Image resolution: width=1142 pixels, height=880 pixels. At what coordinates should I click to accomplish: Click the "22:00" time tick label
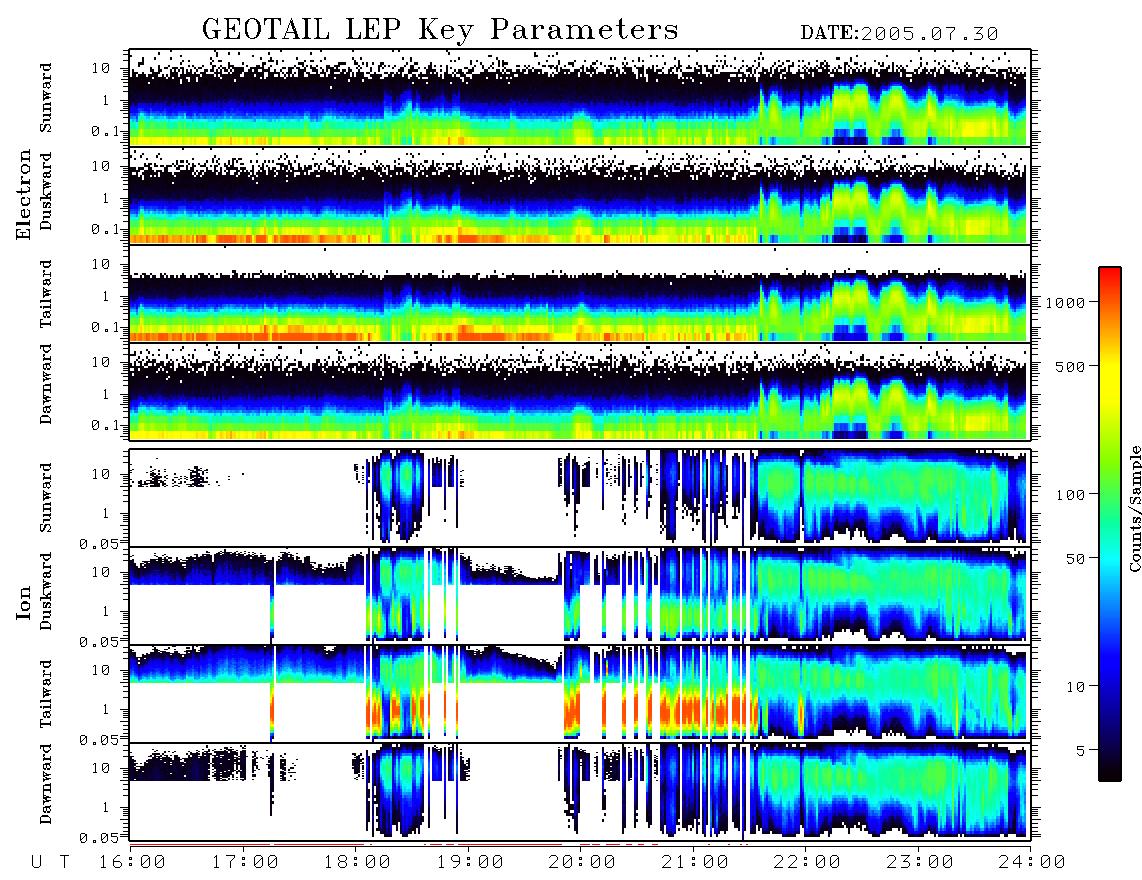[x=807, y=862]
